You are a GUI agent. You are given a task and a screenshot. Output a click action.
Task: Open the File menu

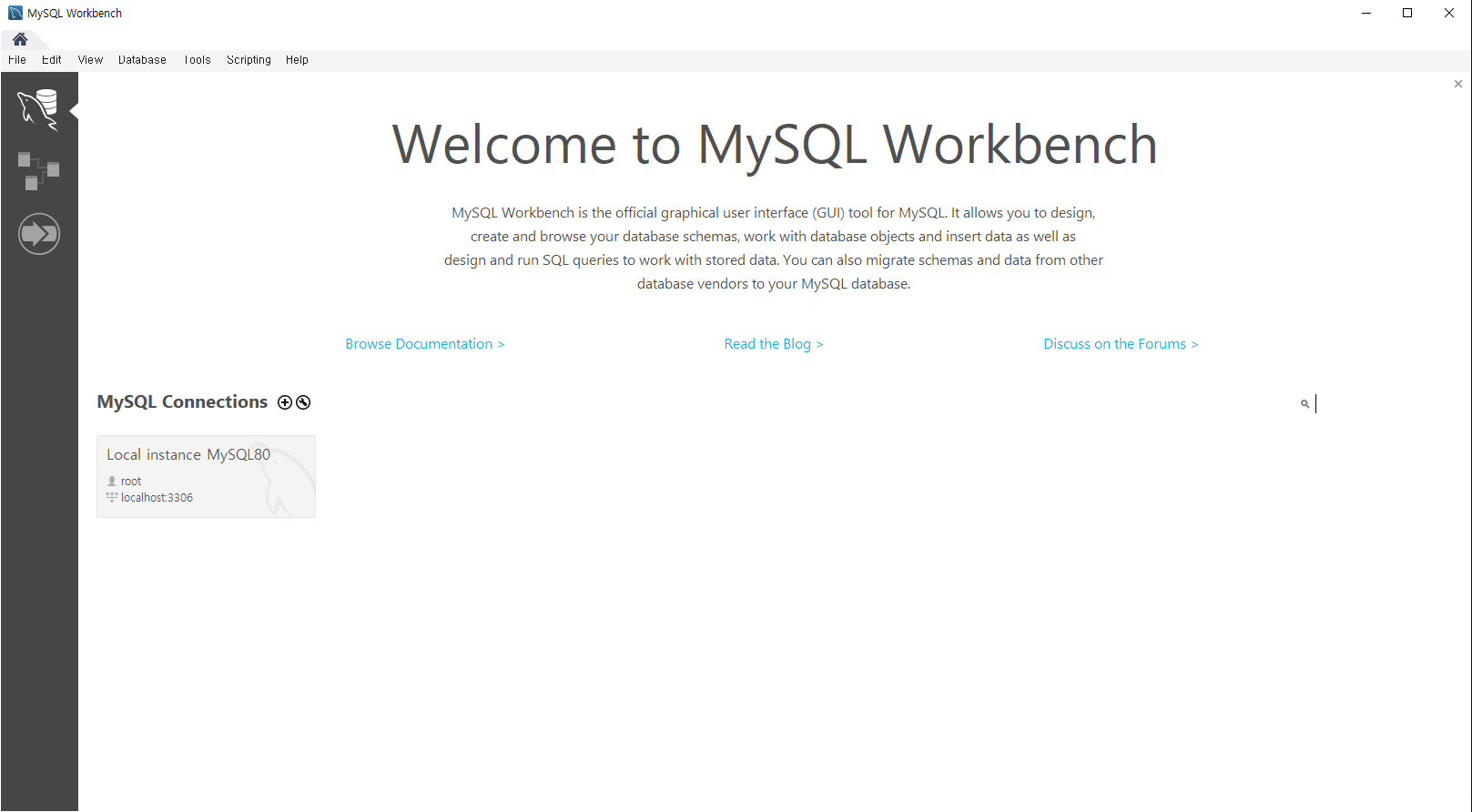[17, 60]
